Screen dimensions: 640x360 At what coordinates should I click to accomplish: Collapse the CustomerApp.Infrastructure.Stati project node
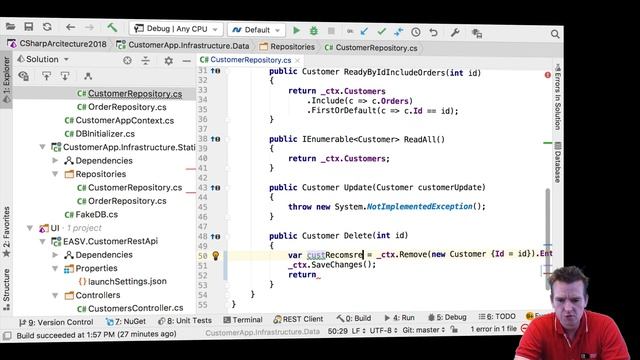click(42, 147)
